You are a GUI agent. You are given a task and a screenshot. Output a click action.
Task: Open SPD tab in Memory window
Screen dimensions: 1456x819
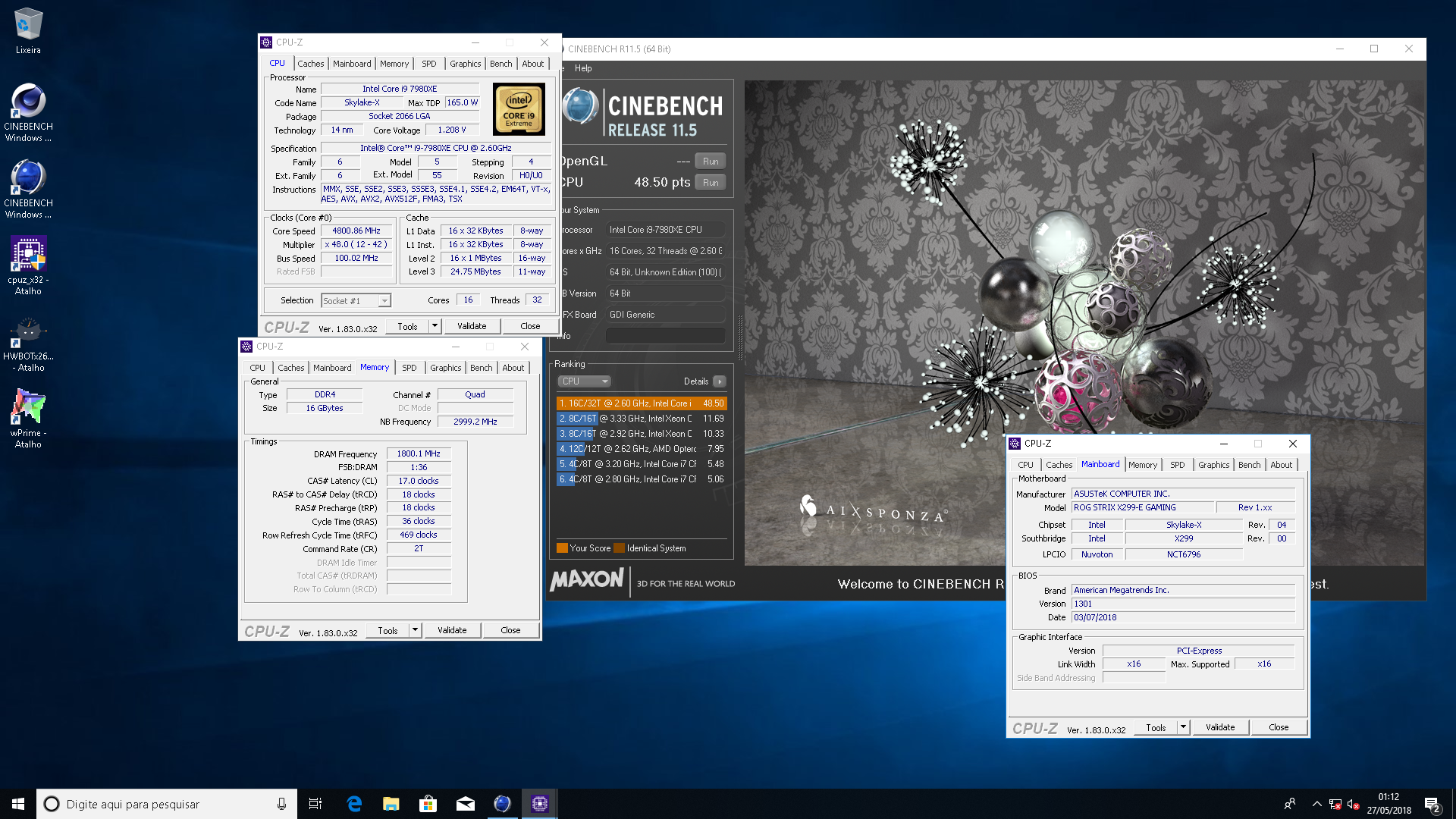pyautogui.click(x=409, y=368)
